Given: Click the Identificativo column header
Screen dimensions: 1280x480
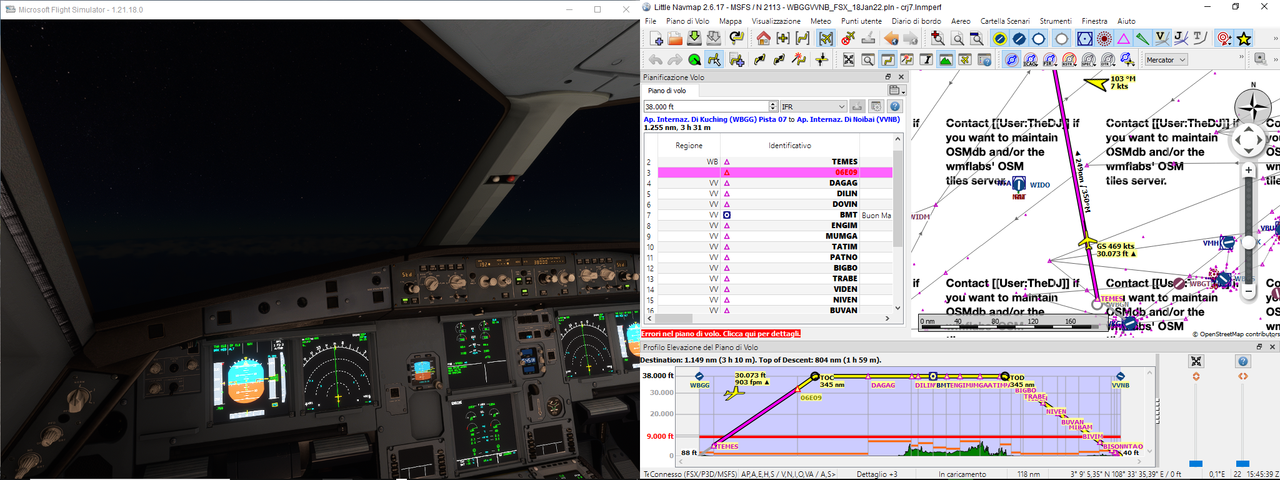Looking at the screenshot, I should pyautogui.click(x=789, y=145).
